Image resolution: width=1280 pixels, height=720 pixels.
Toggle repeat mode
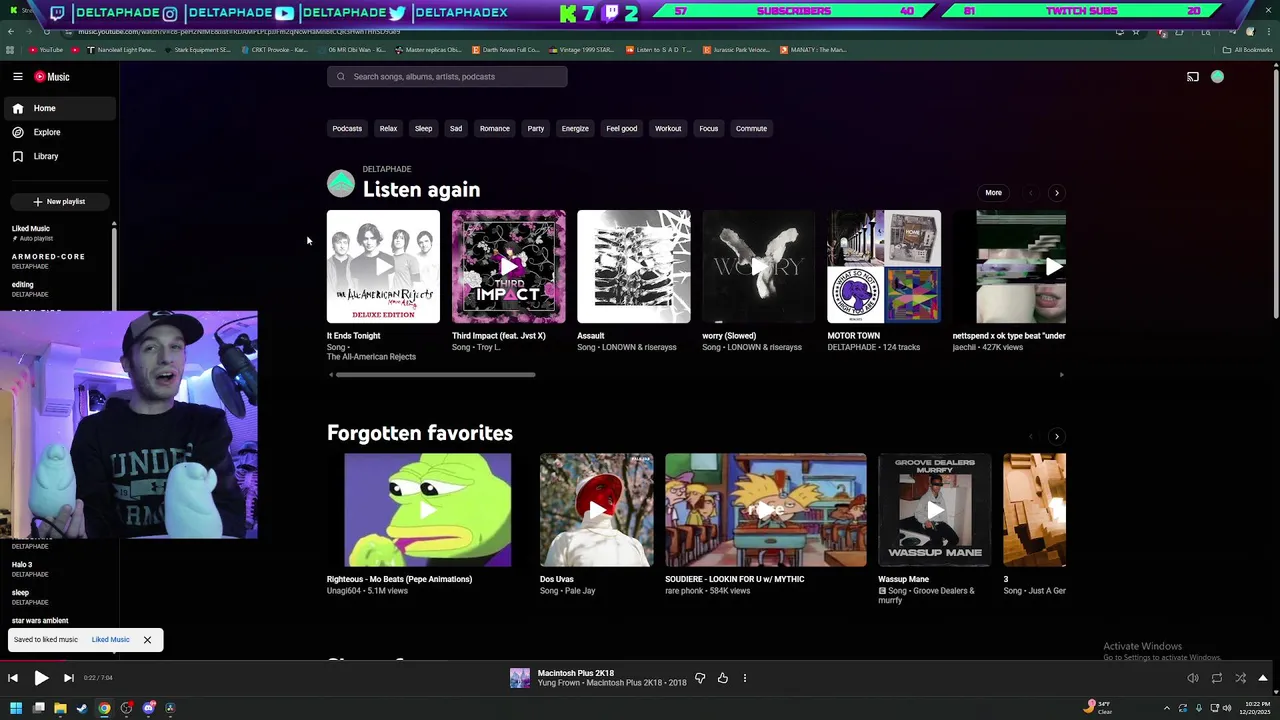coord(1217,678)
